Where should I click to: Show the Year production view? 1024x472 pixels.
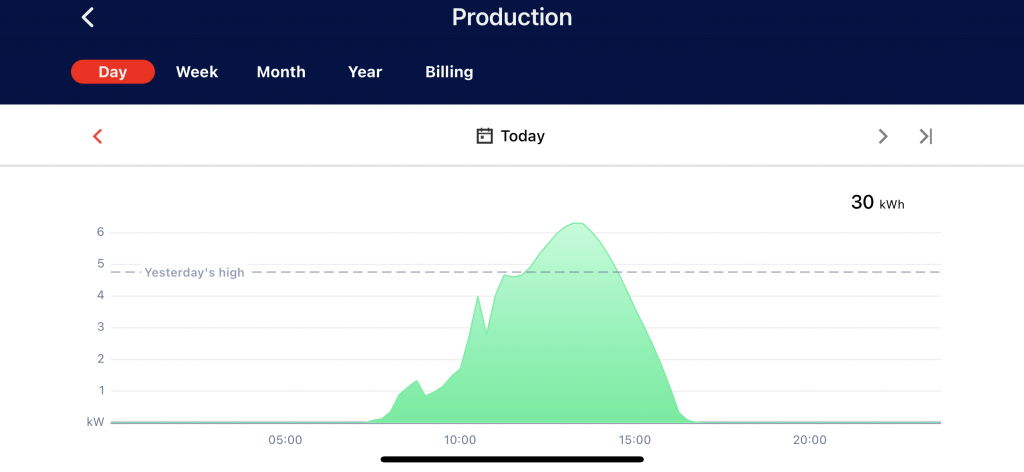coord(365,72)
